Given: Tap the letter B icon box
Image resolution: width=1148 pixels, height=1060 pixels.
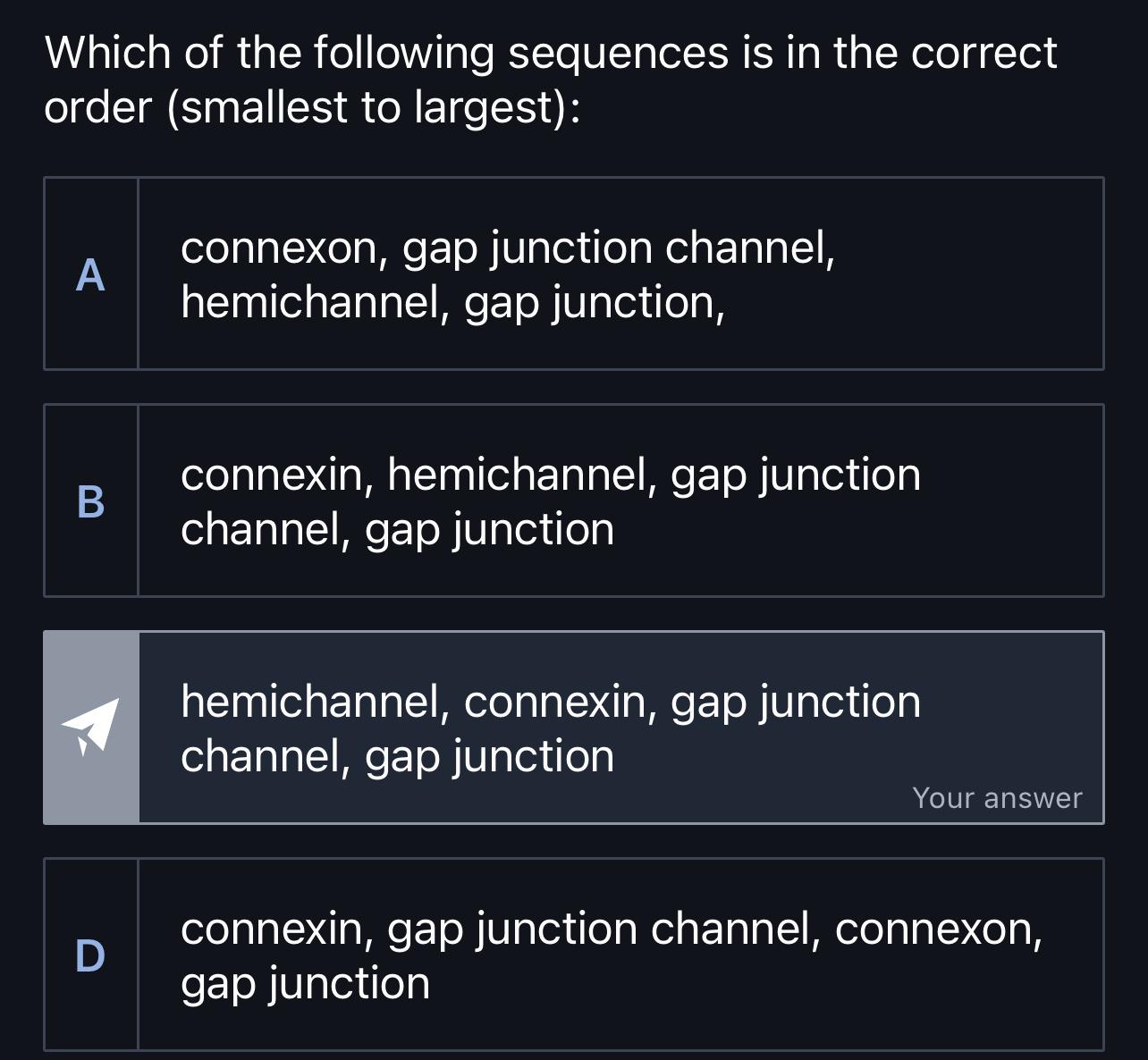Looking at the screenshot, I should (89, 501).
